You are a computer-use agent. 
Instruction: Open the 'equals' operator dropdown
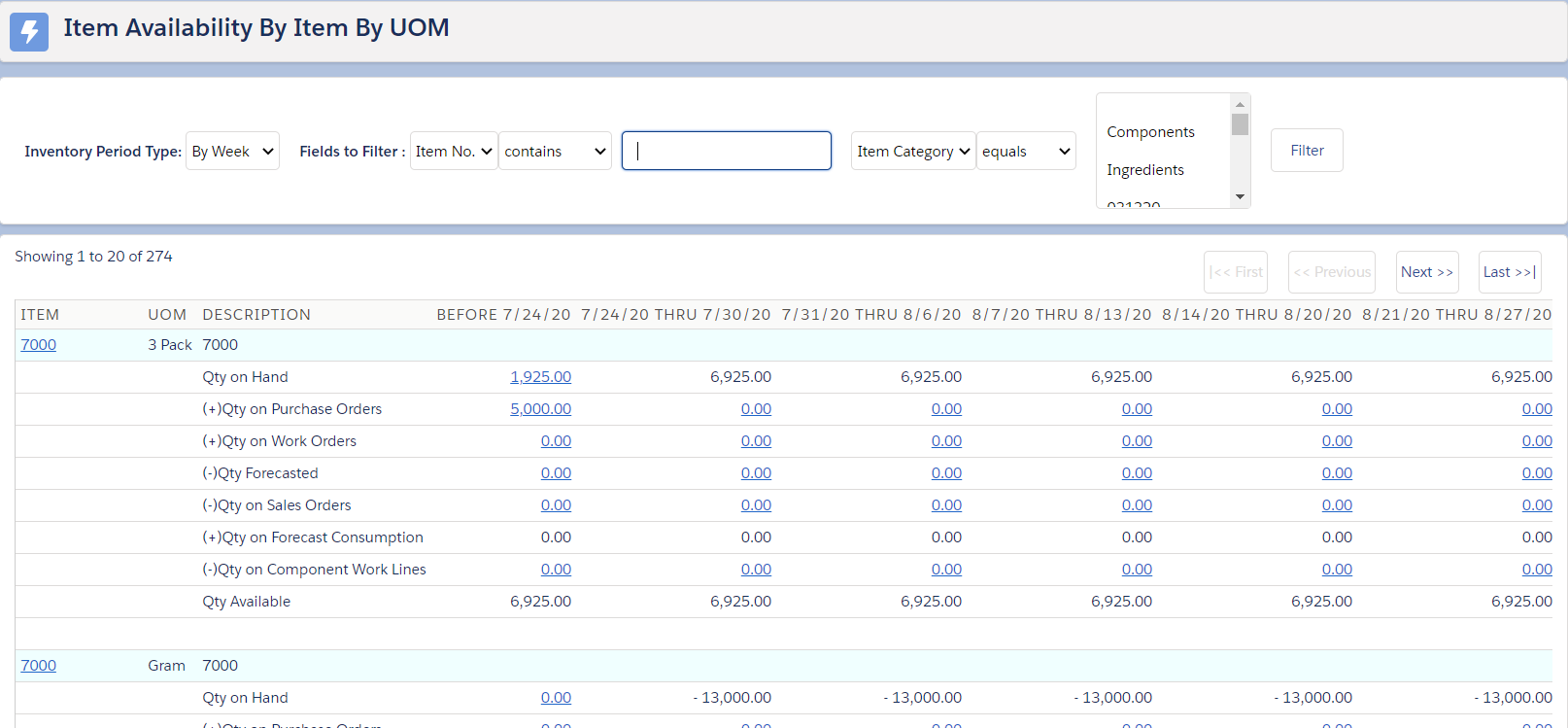1026,151
